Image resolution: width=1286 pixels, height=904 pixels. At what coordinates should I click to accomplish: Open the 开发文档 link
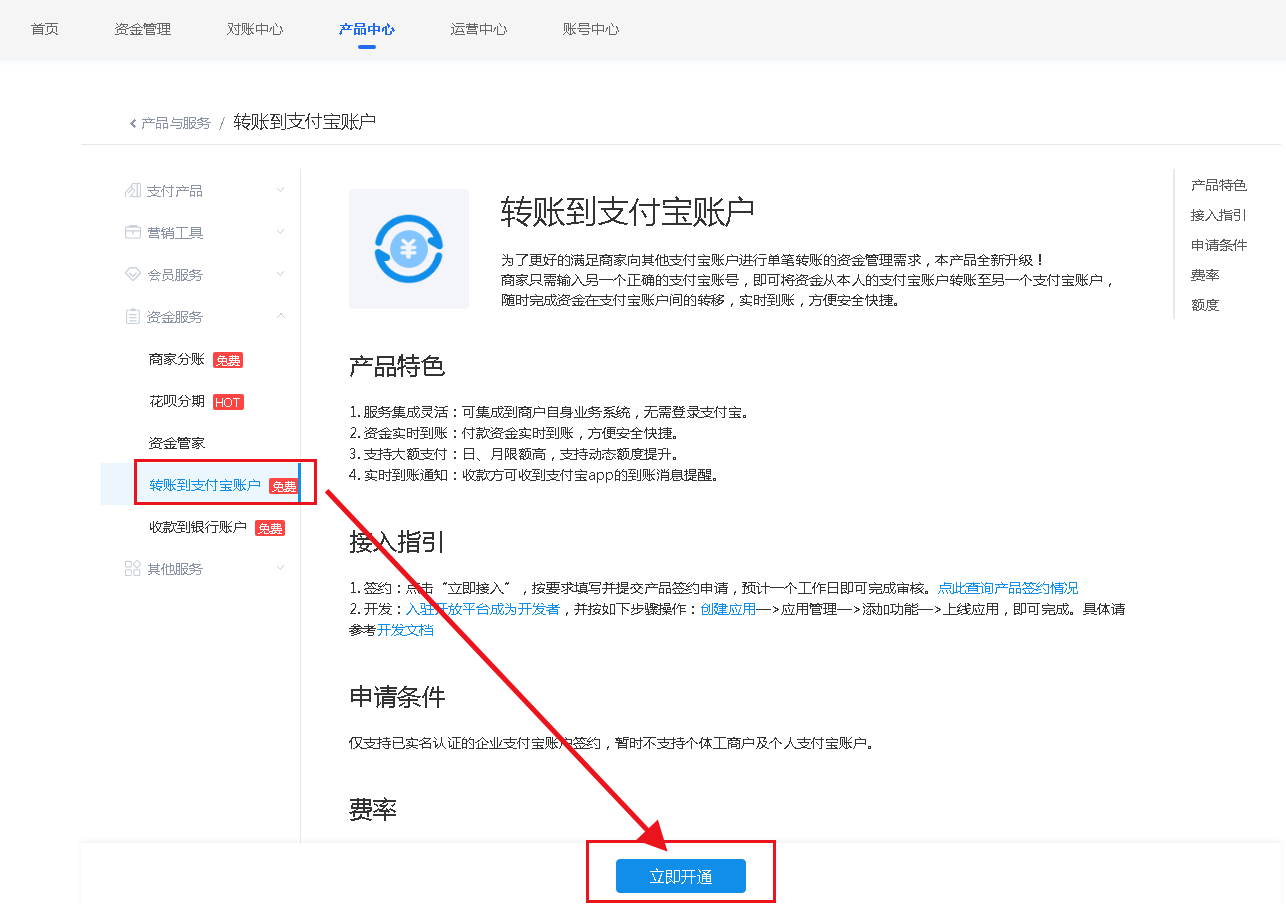(406, 630)
